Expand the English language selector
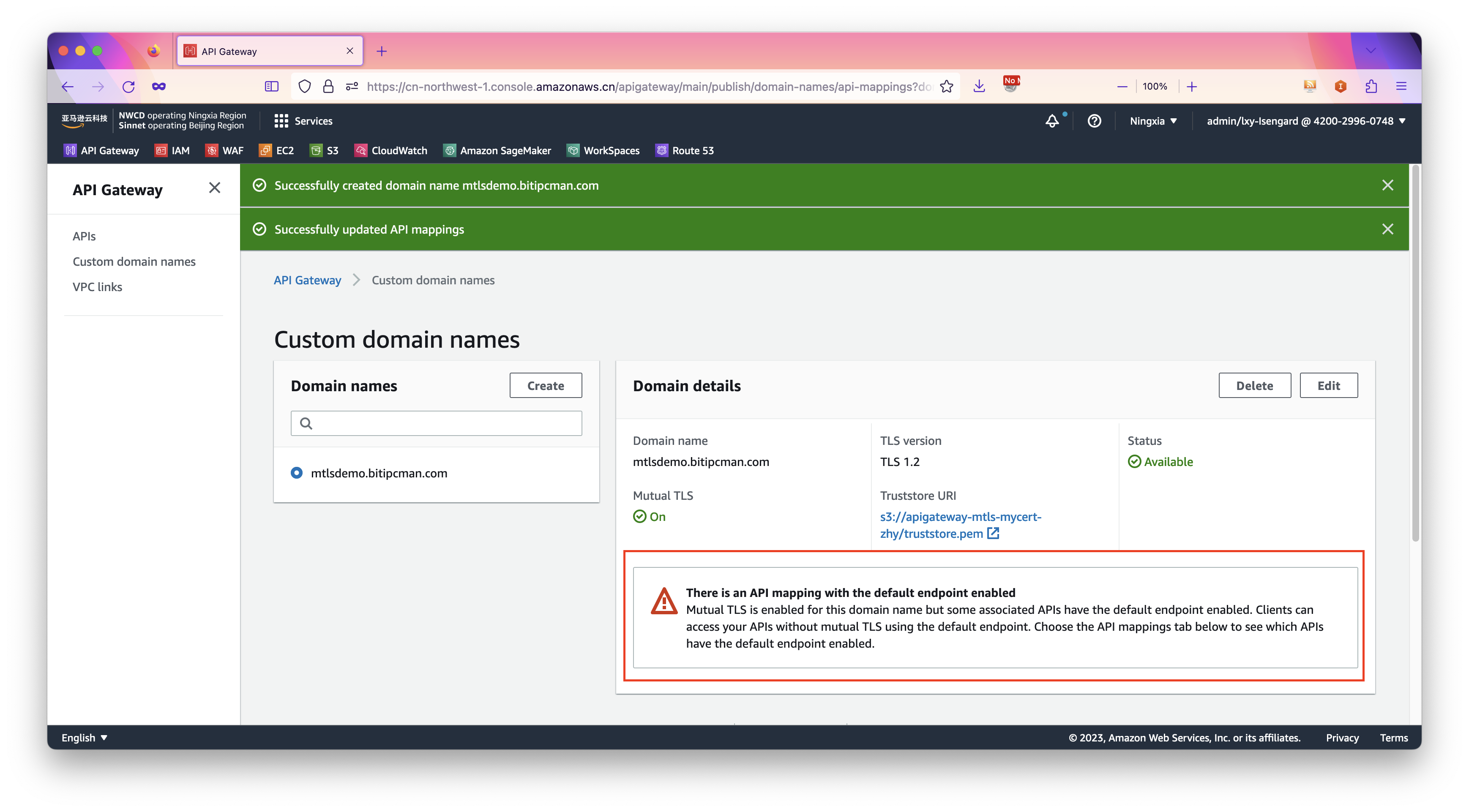Viewport: 1469px width, 812px height. point(85,737)
